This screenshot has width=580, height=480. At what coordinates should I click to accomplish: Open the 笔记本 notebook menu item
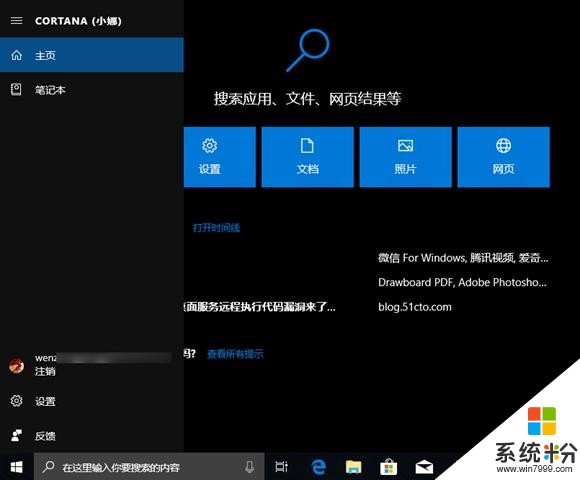92,89
